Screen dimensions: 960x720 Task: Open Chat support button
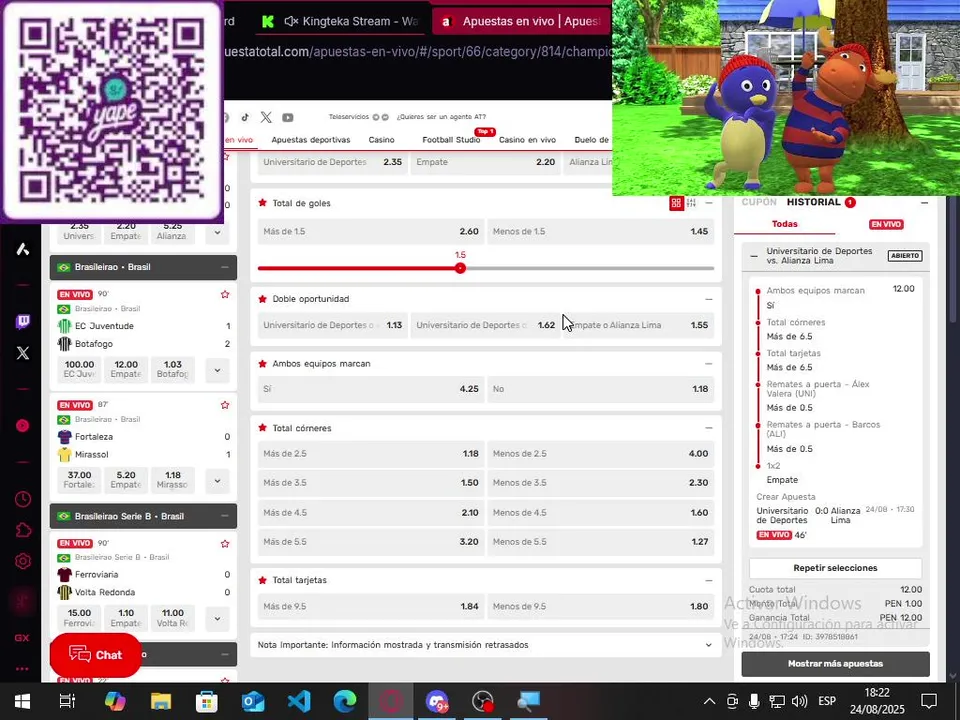coord(96,655)
